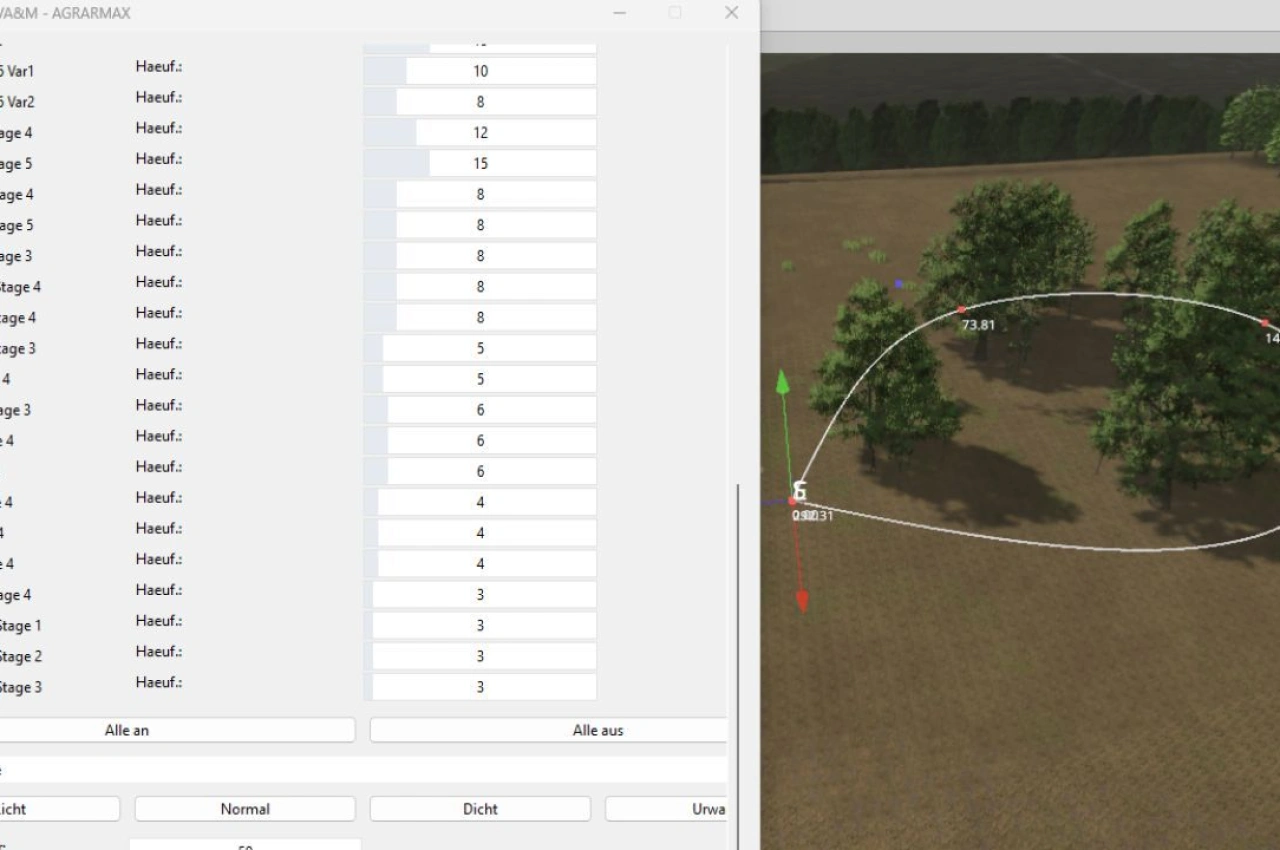Click the spline control point labeled 73.81
The image size is (1280, 850).
(x=961, y=309)
